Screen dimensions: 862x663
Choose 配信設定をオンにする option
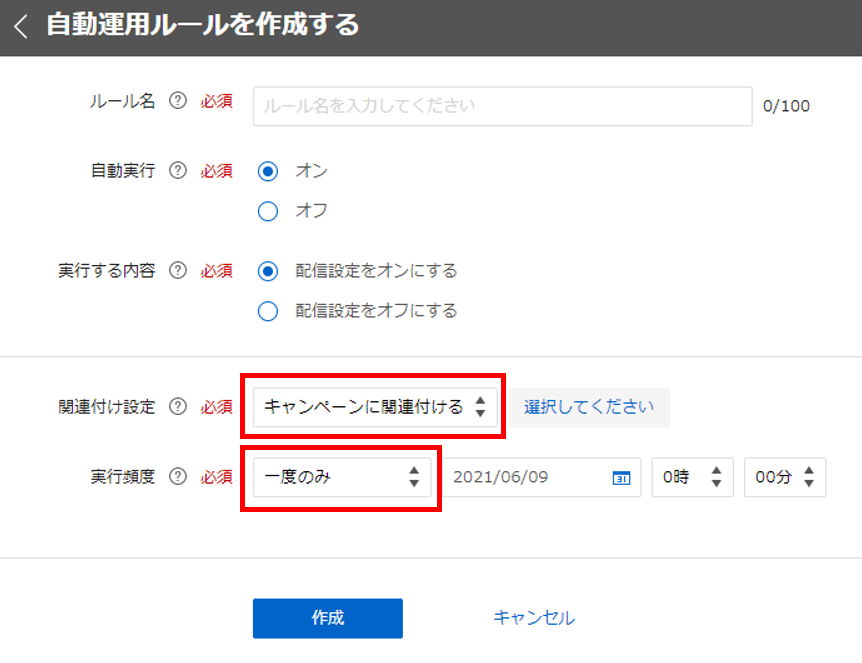pos(267,271)
